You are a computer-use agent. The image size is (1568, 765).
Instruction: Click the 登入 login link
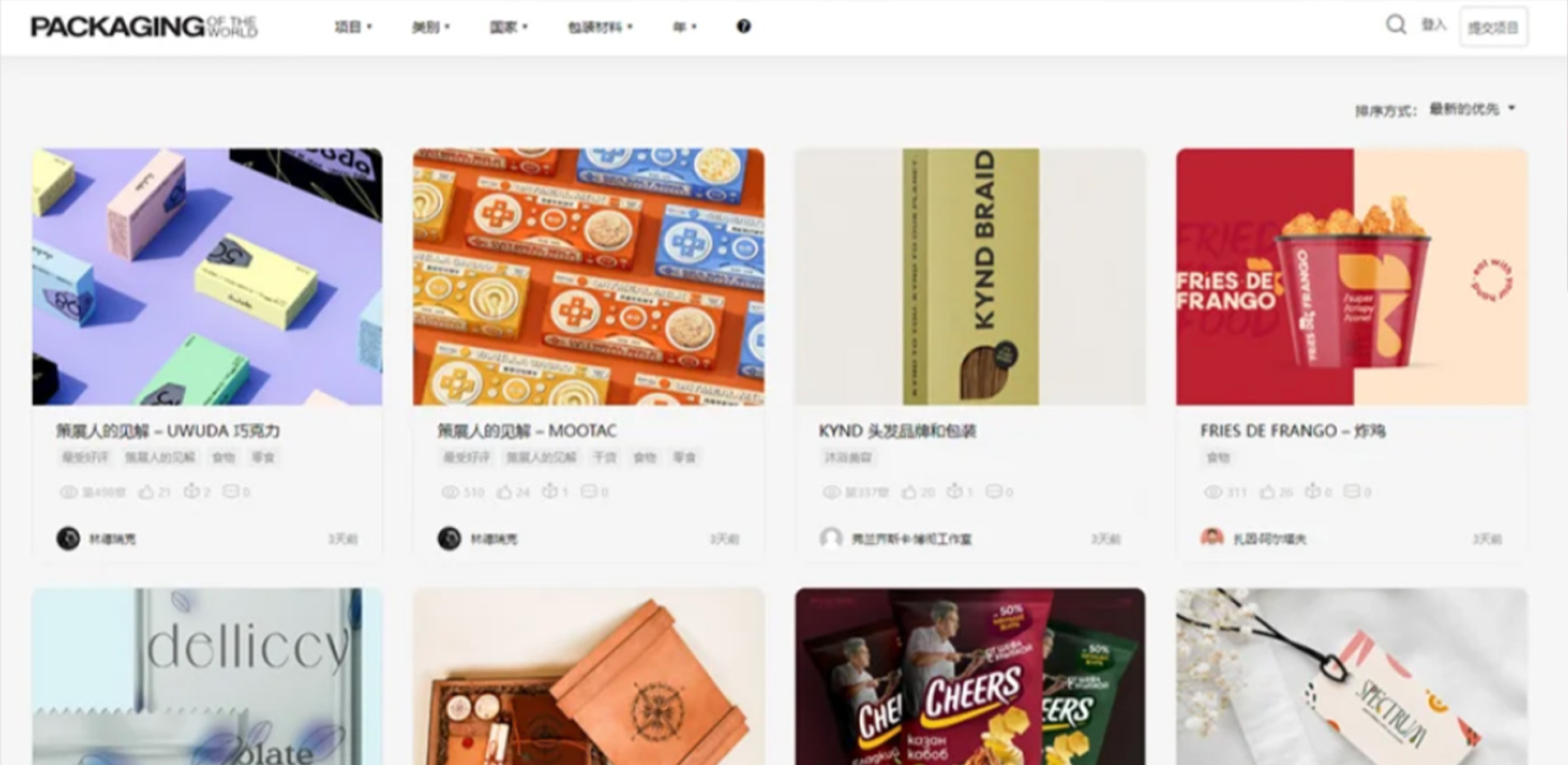(1433, 25)
